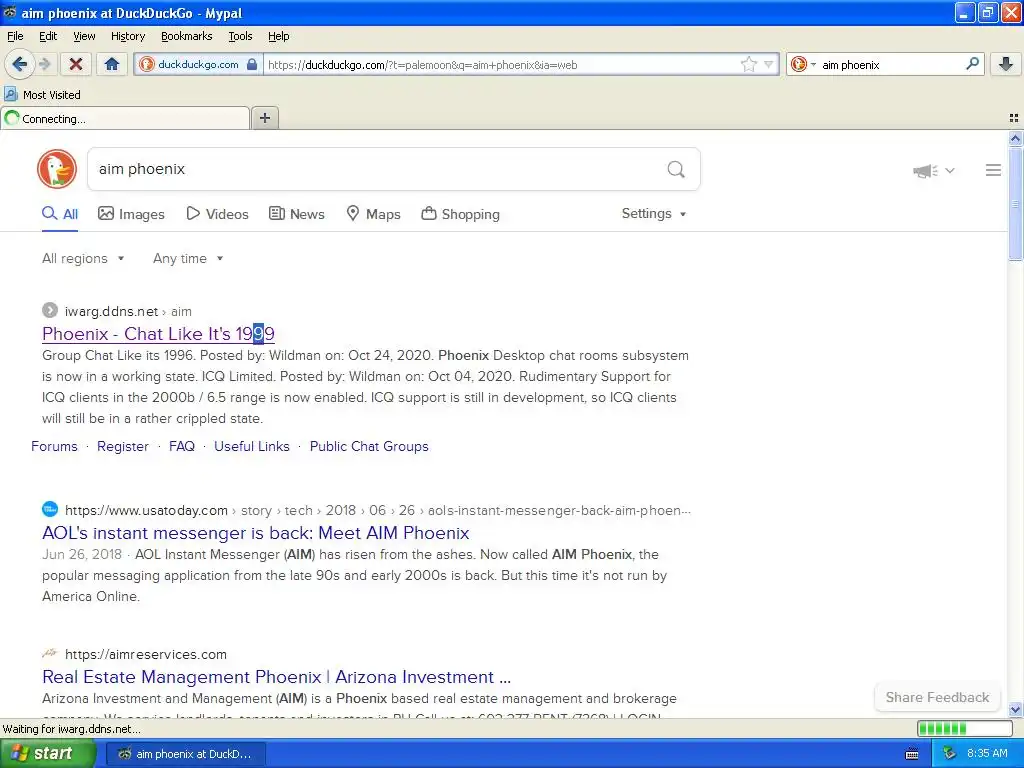Image resolution: width=1024 pixels, height=768 pixels.
Task: Click the taskbar clock 8:35 AM
Action: click(987, 754)
